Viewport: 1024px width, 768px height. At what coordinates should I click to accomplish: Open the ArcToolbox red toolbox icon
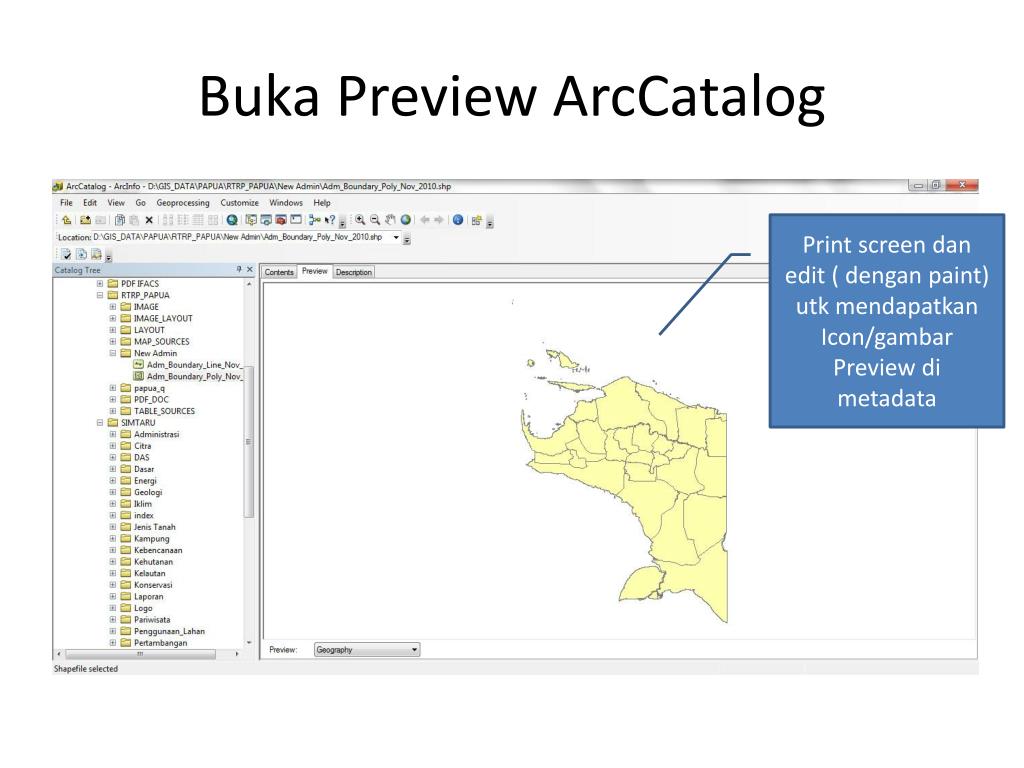(x=281, y=220)
